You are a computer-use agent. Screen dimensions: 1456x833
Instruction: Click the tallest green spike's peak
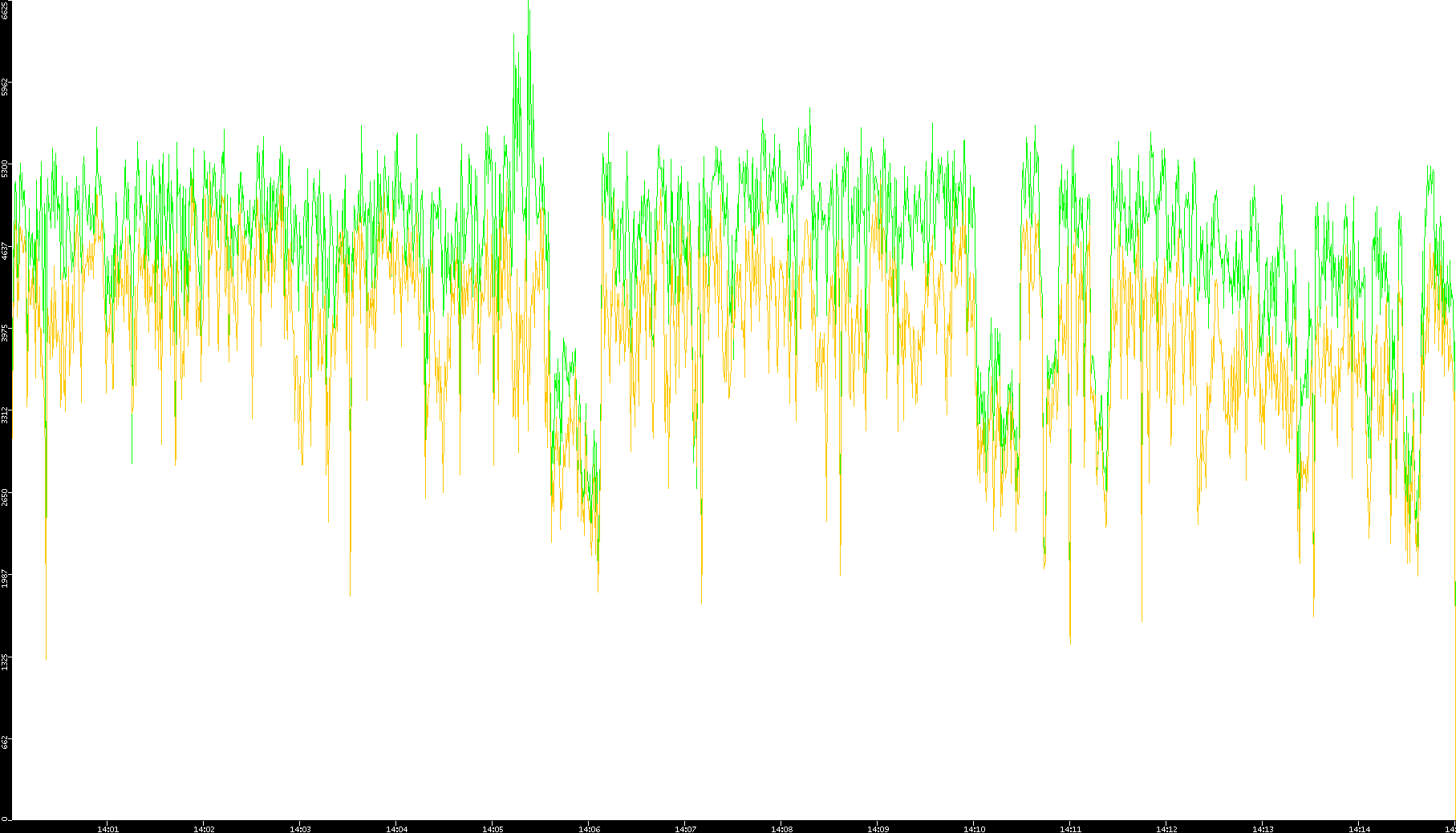(x=529, y=2)
